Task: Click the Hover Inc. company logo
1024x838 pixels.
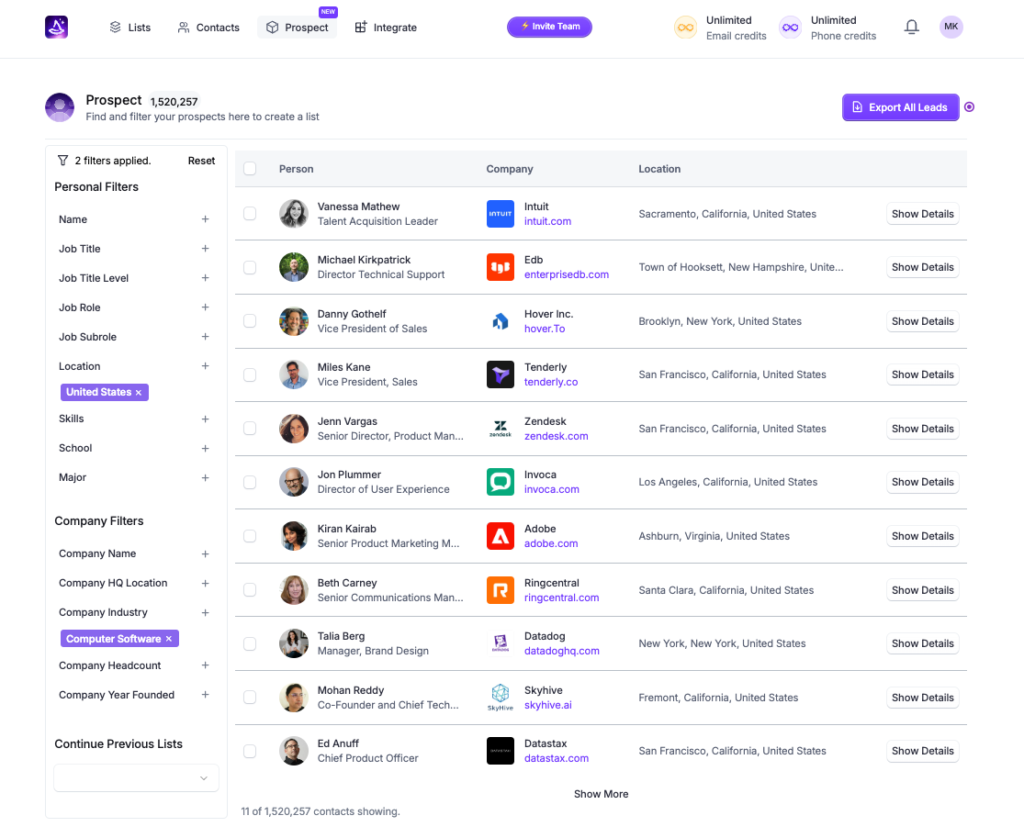Action: [x=500, y=321]
